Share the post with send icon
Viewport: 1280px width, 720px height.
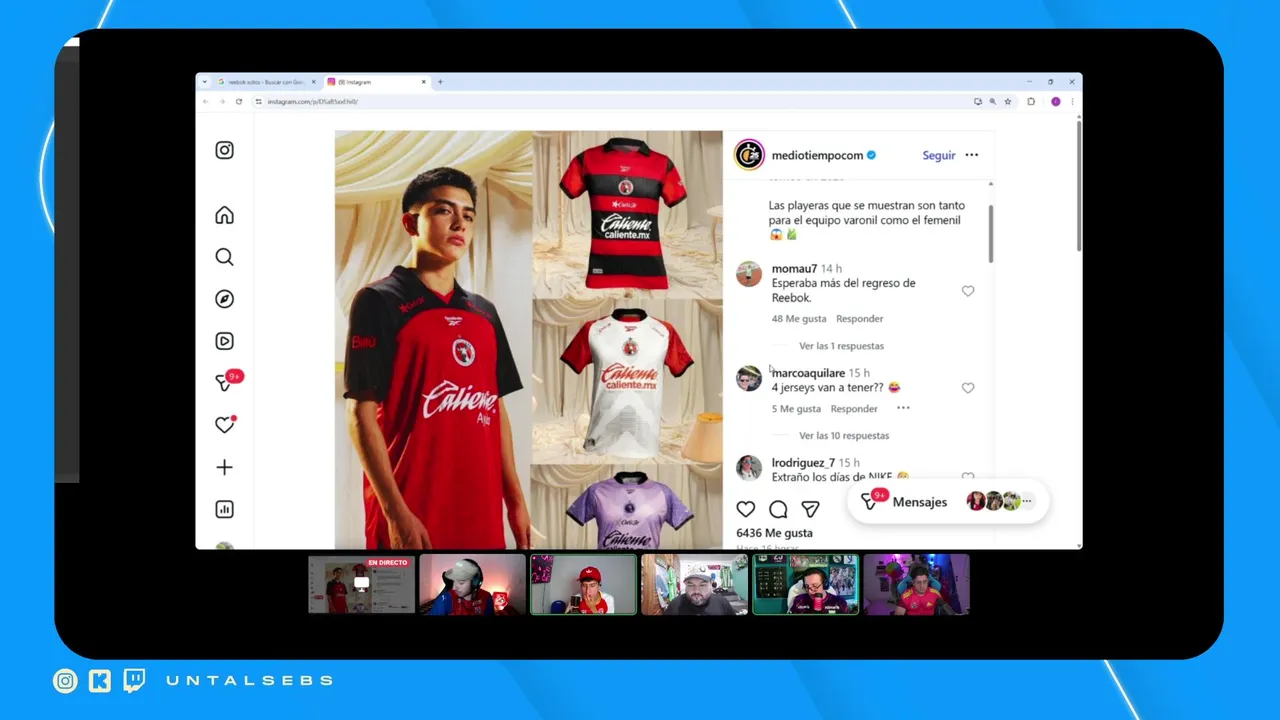click(x=810, y=509)
